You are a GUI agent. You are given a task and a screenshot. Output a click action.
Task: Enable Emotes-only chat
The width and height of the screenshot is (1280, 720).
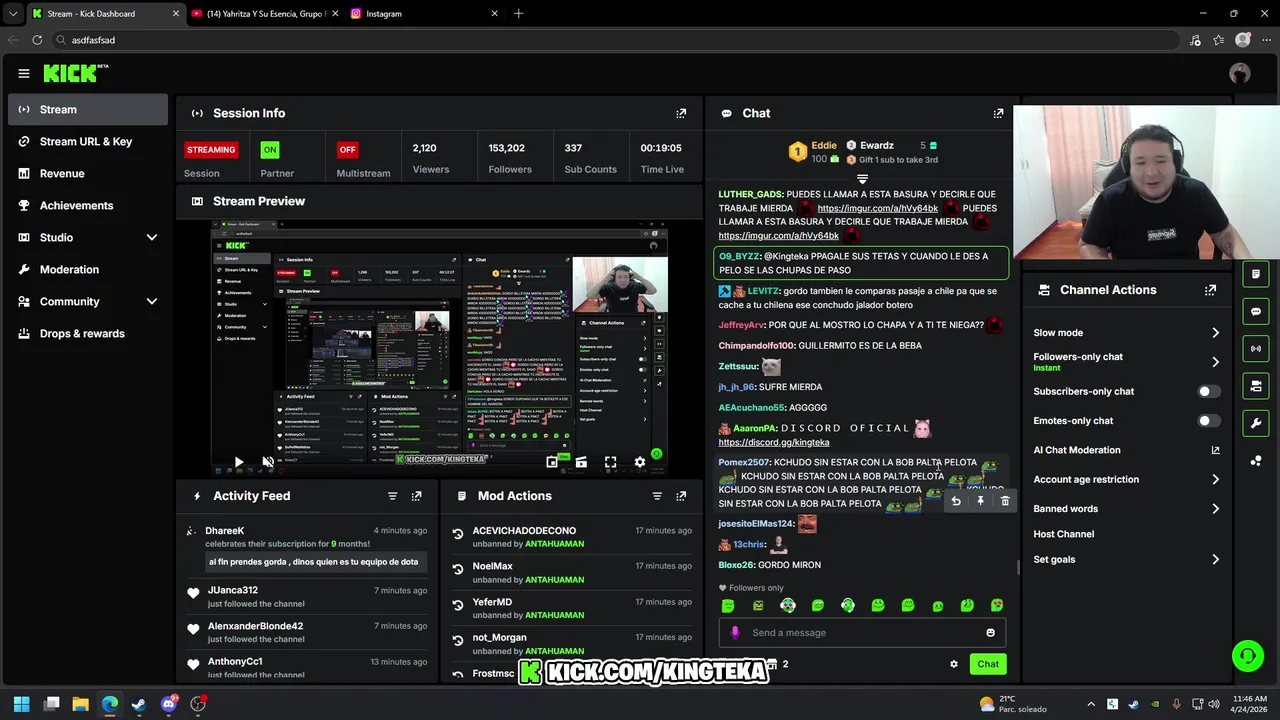1209,421
